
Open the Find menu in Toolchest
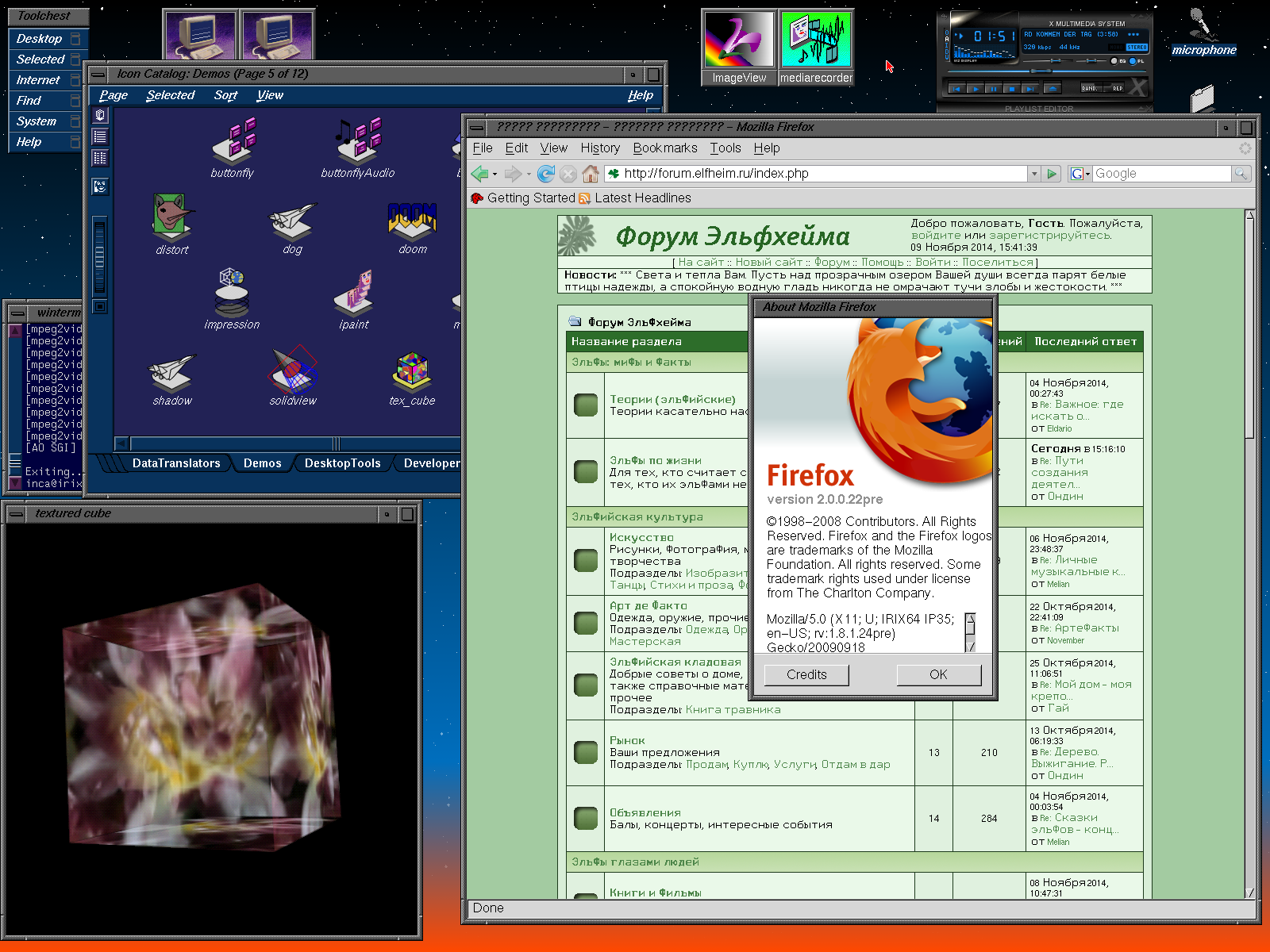48,101
